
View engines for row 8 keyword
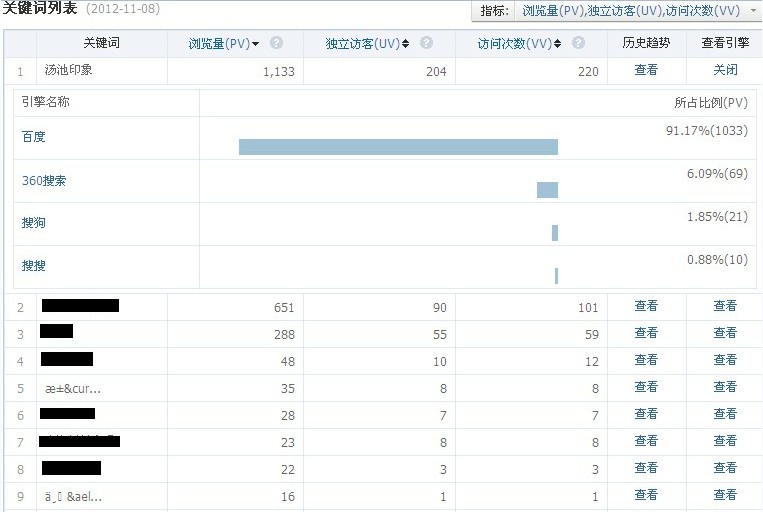725,468
